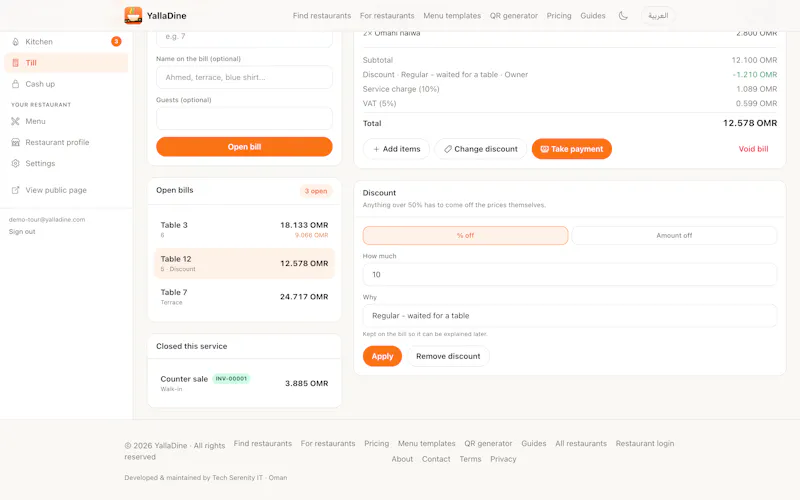Open Find restaurants in top navigation
800x500 pixels.
(322, 16)
